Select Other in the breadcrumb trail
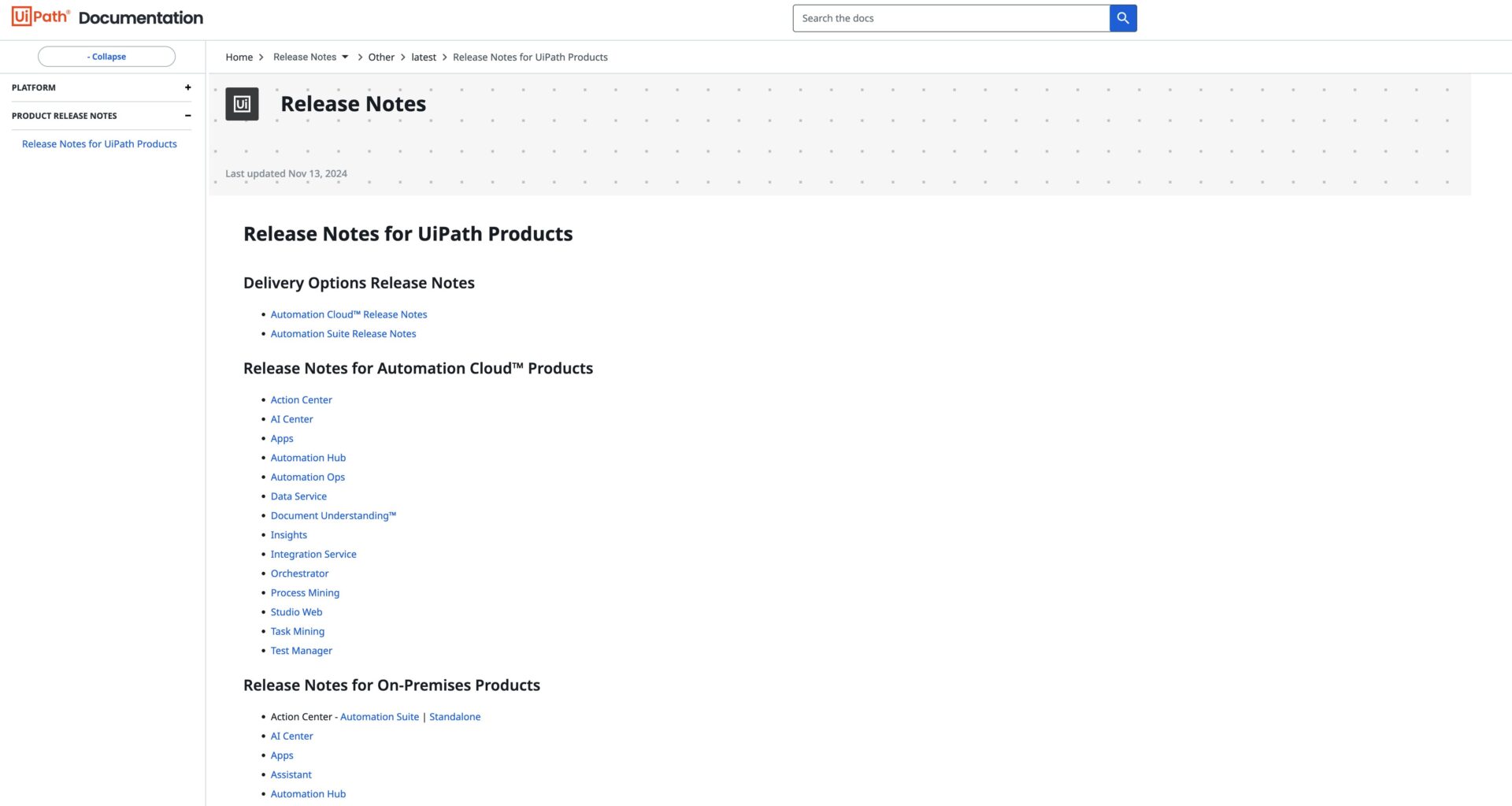1512x806 pixels. coord(381,57)
